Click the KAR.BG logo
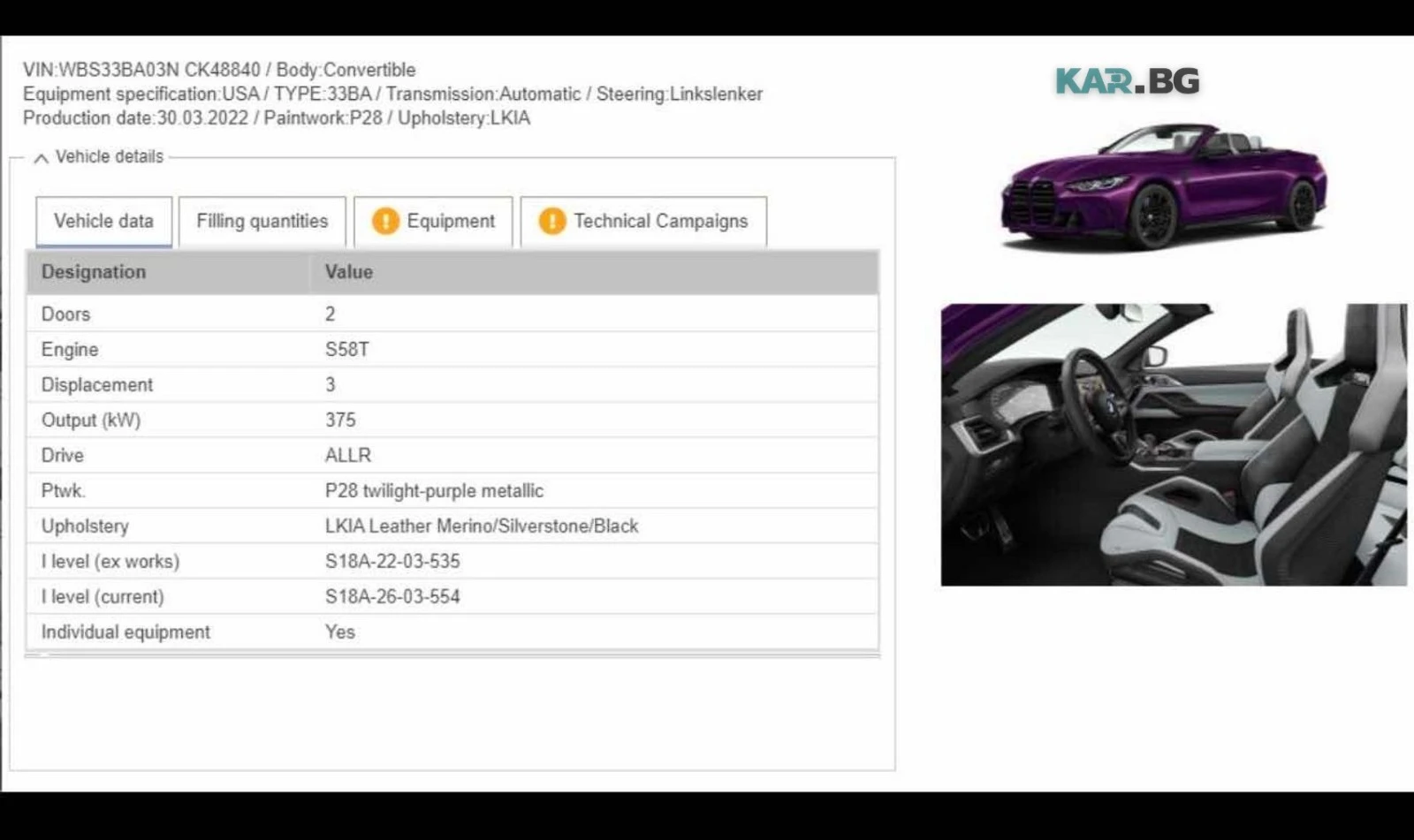The height and width of the screenshot is (840, 1414). [x=1128, y=81]
